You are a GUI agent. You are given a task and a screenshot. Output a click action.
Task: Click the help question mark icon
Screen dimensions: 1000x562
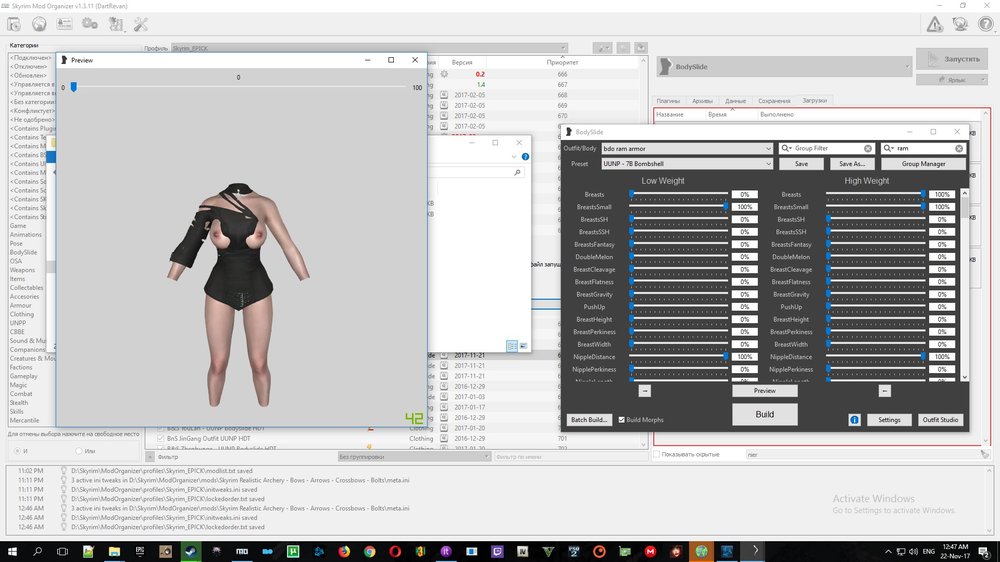pos(985,24)
